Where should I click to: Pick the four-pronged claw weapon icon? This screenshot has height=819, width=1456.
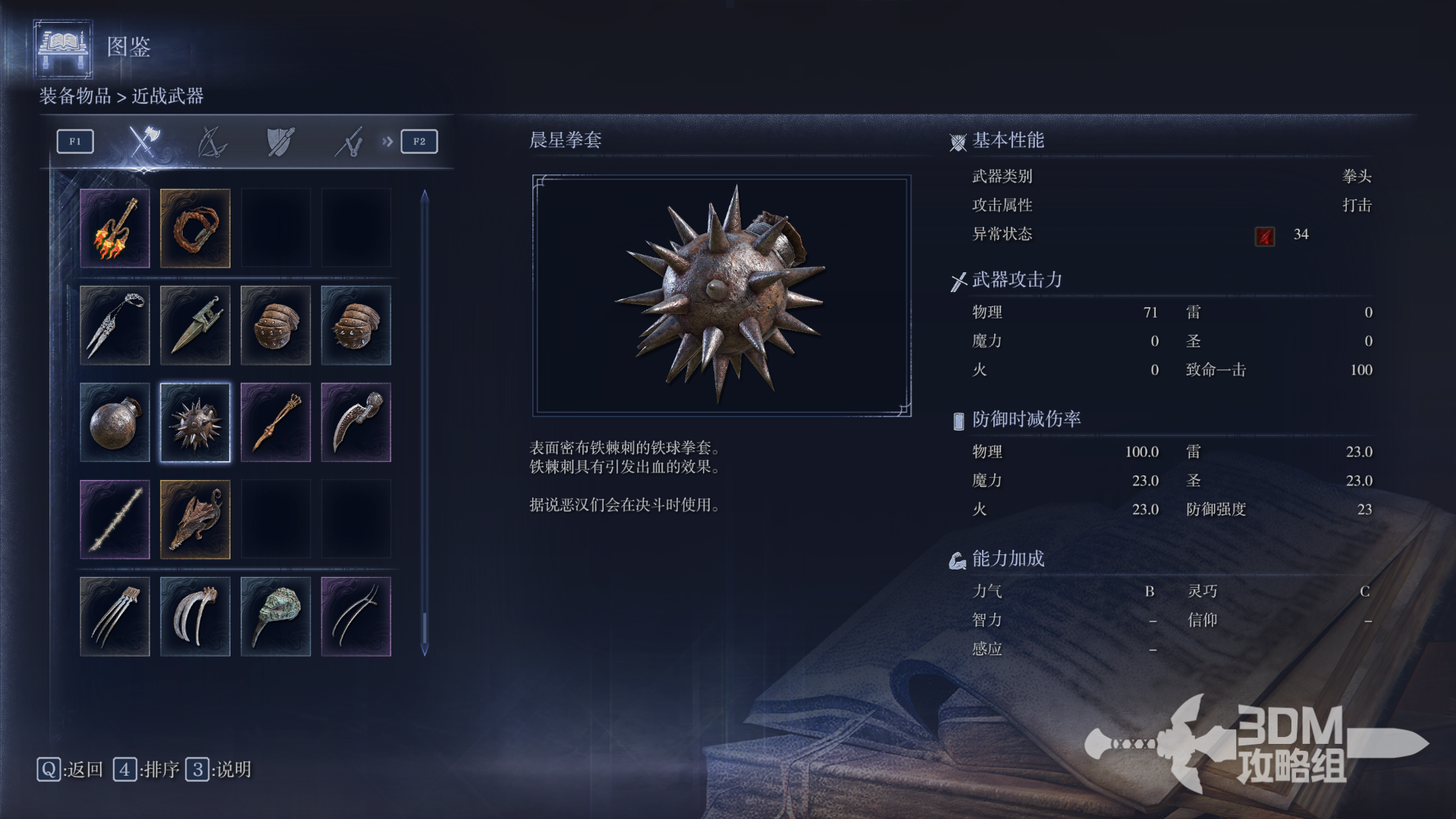115,617
